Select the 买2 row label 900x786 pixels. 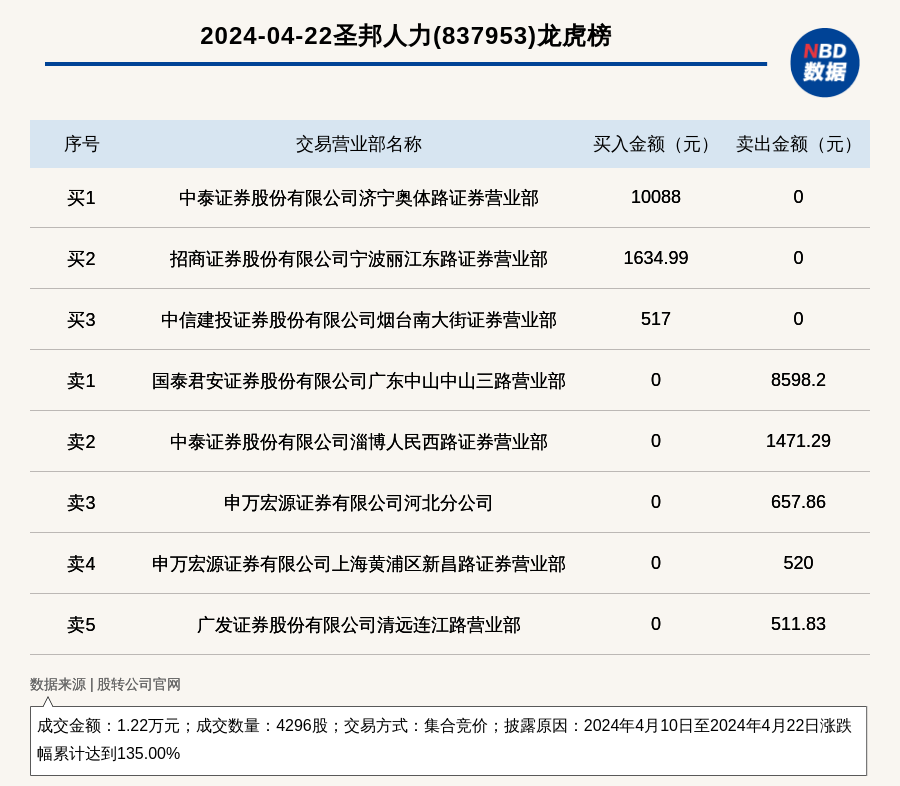[82, 259]
